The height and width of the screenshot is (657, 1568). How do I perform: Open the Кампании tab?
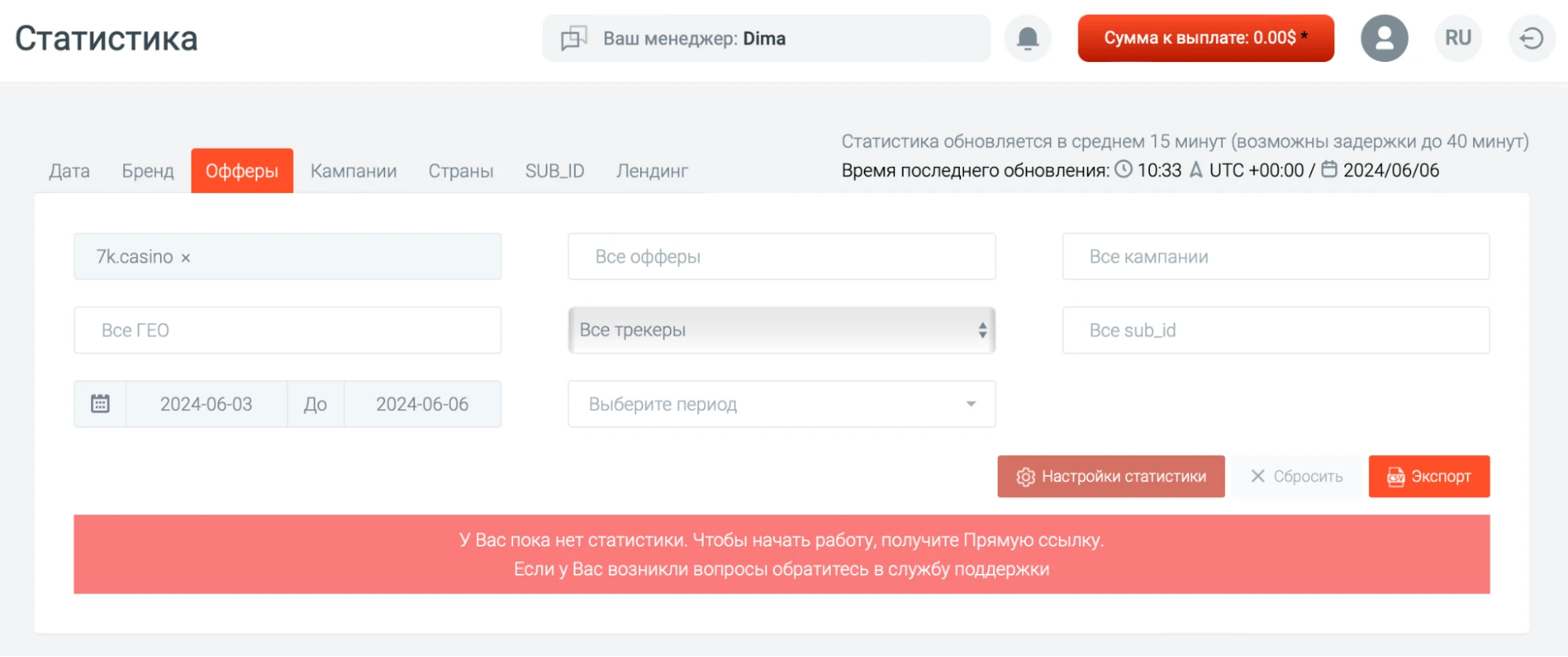tap(354, 171)
